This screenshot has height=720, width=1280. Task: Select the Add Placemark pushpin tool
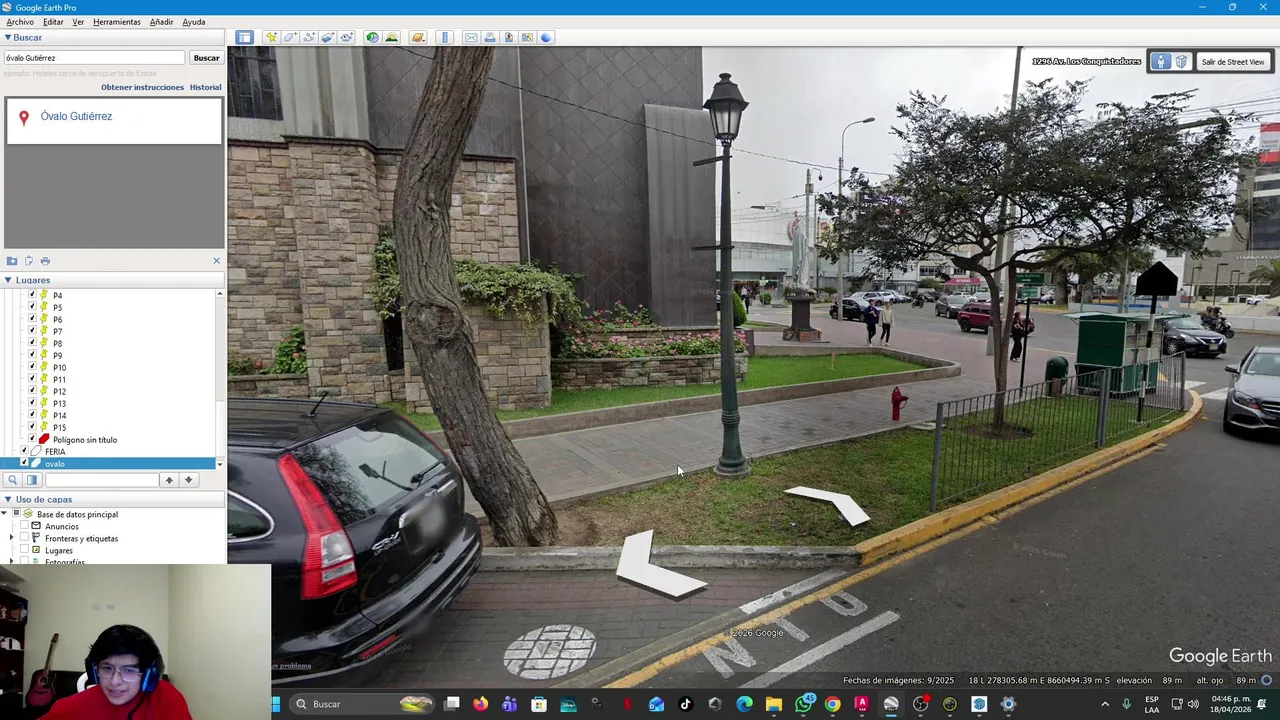(x=271, y=37)
